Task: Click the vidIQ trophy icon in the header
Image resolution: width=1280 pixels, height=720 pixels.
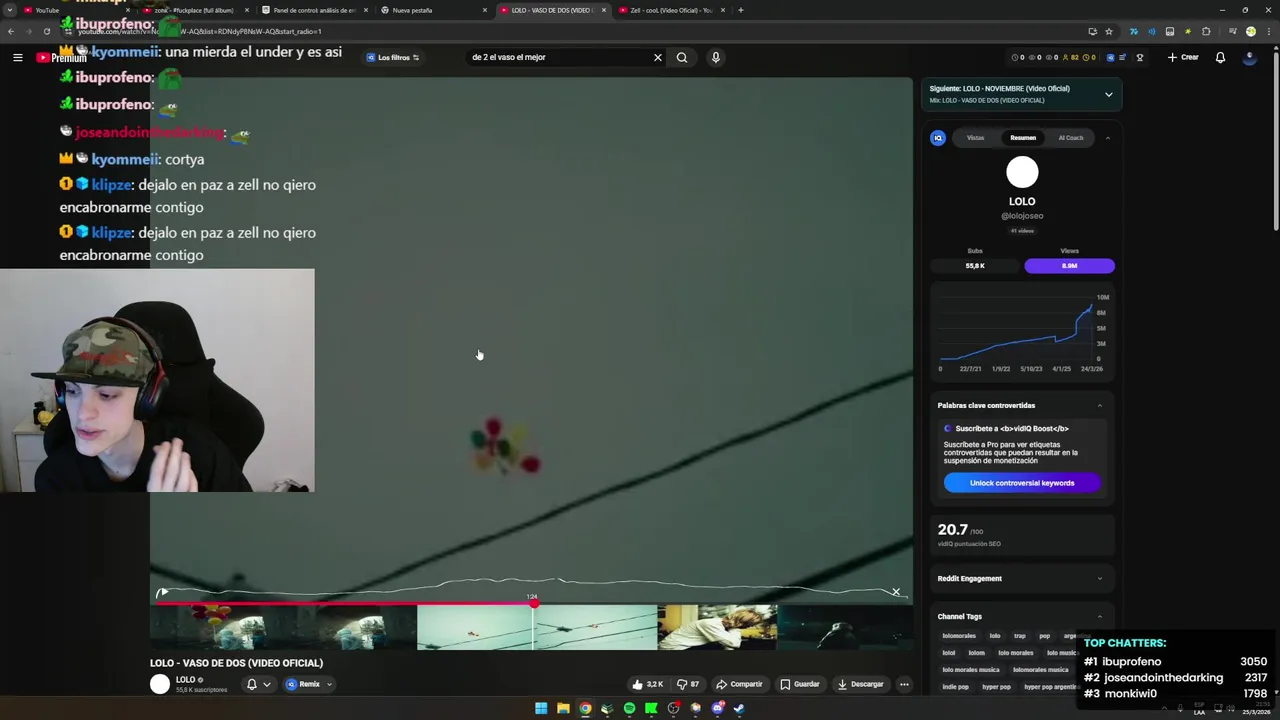Action: tap(1139, 57)
